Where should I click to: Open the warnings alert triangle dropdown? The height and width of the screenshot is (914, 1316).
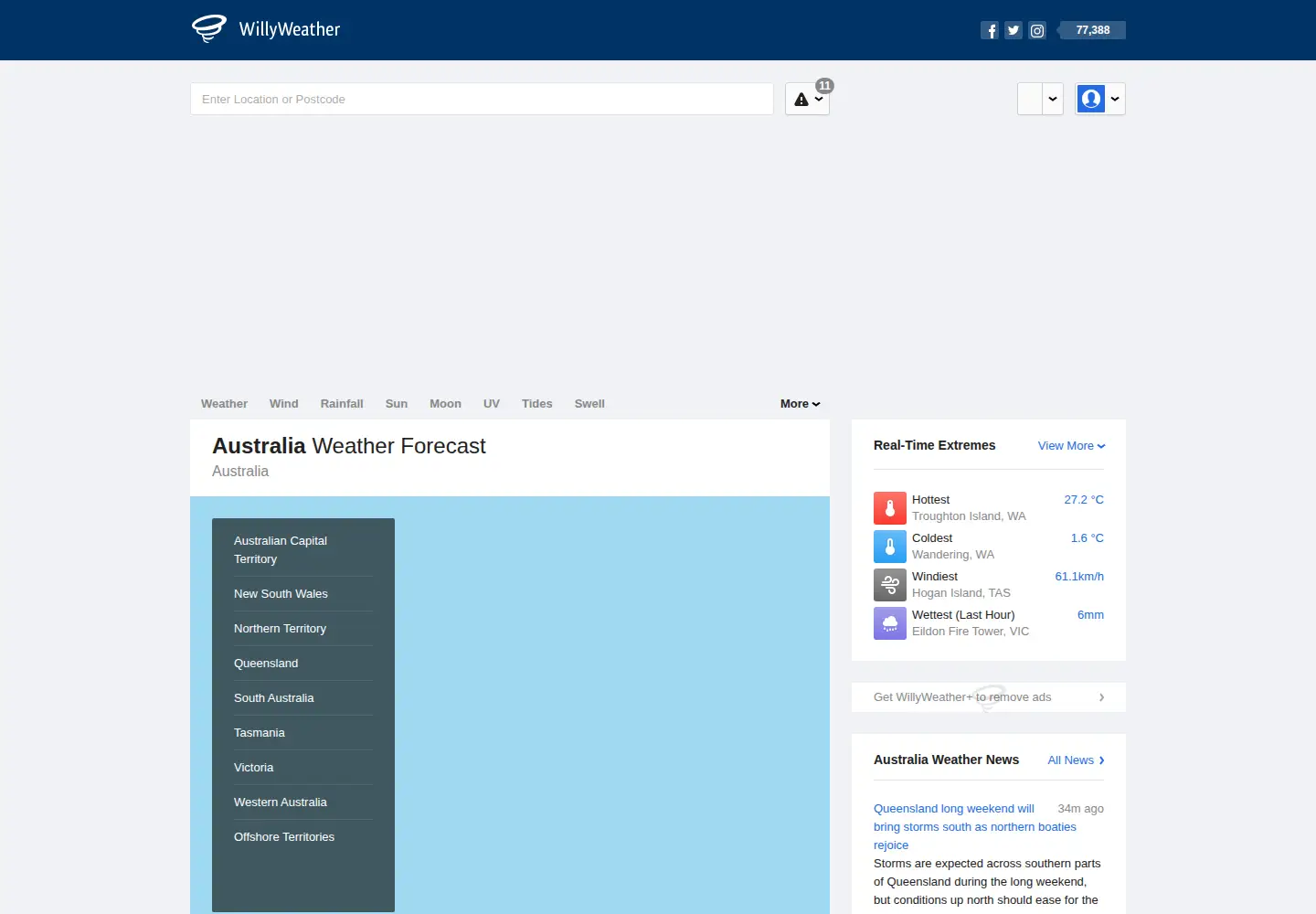808,99
